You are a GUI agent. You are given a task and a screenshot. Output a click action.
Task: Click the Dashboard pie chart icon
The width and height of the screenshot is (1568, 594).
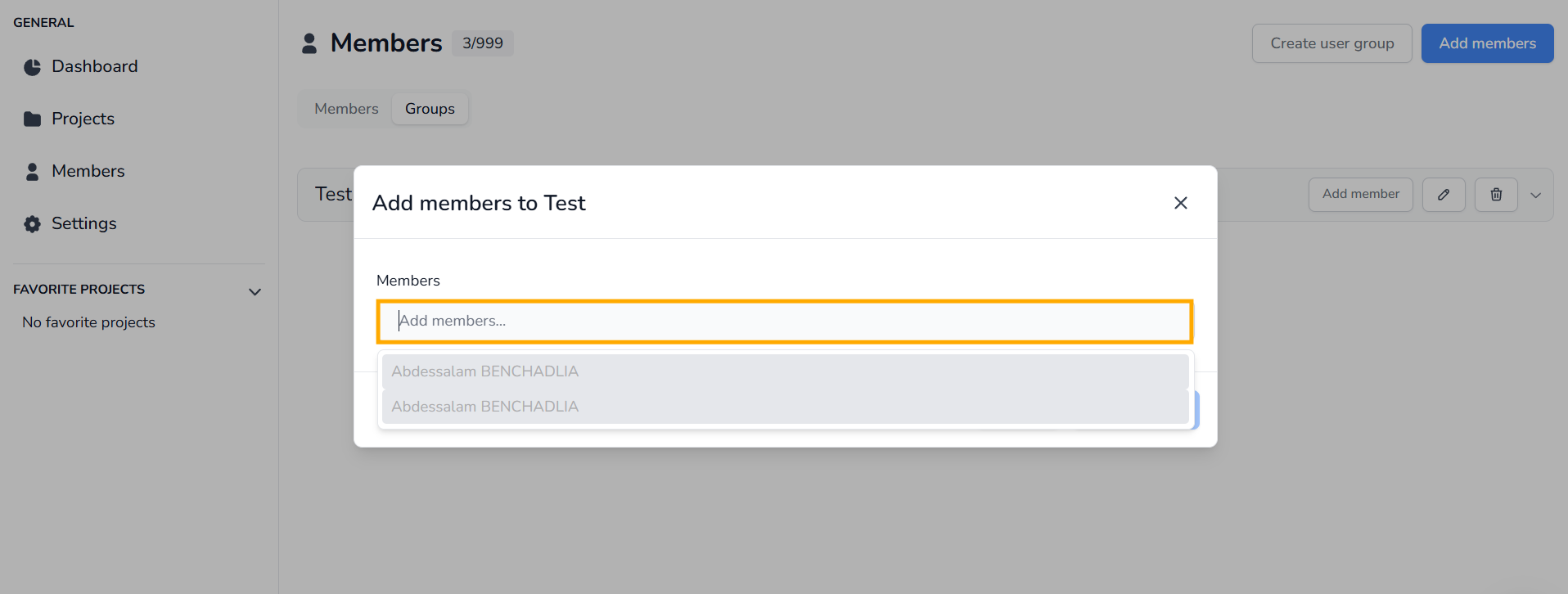tap(32, 67)
